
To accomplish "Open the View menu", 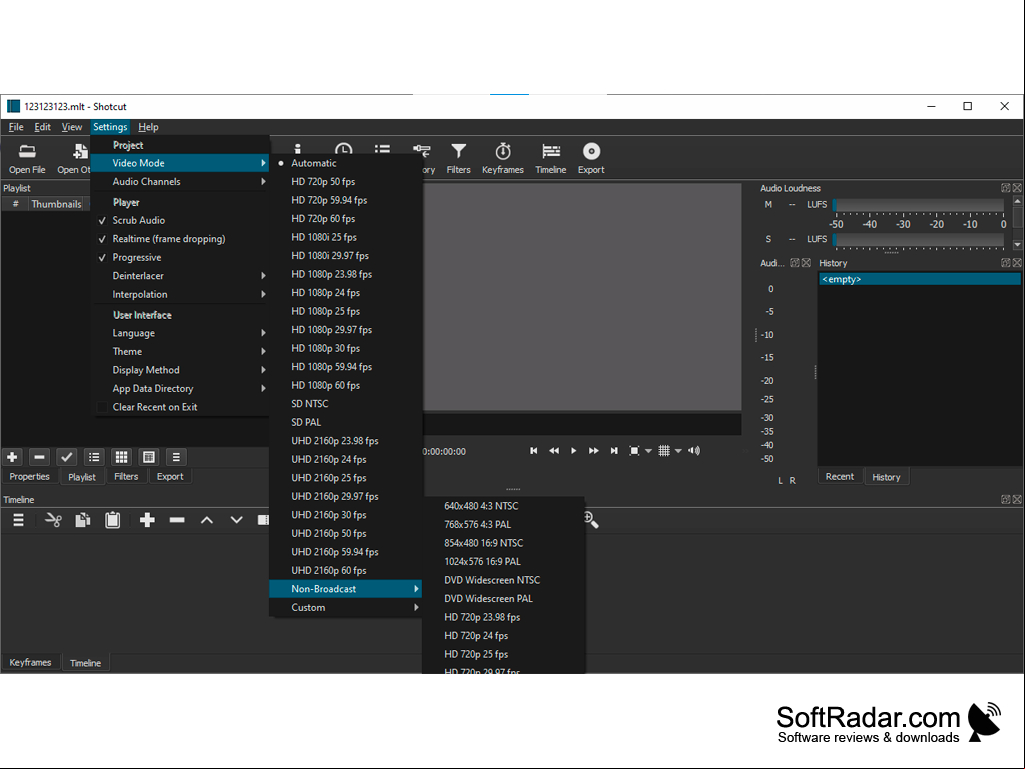I will tap(71, 127).
